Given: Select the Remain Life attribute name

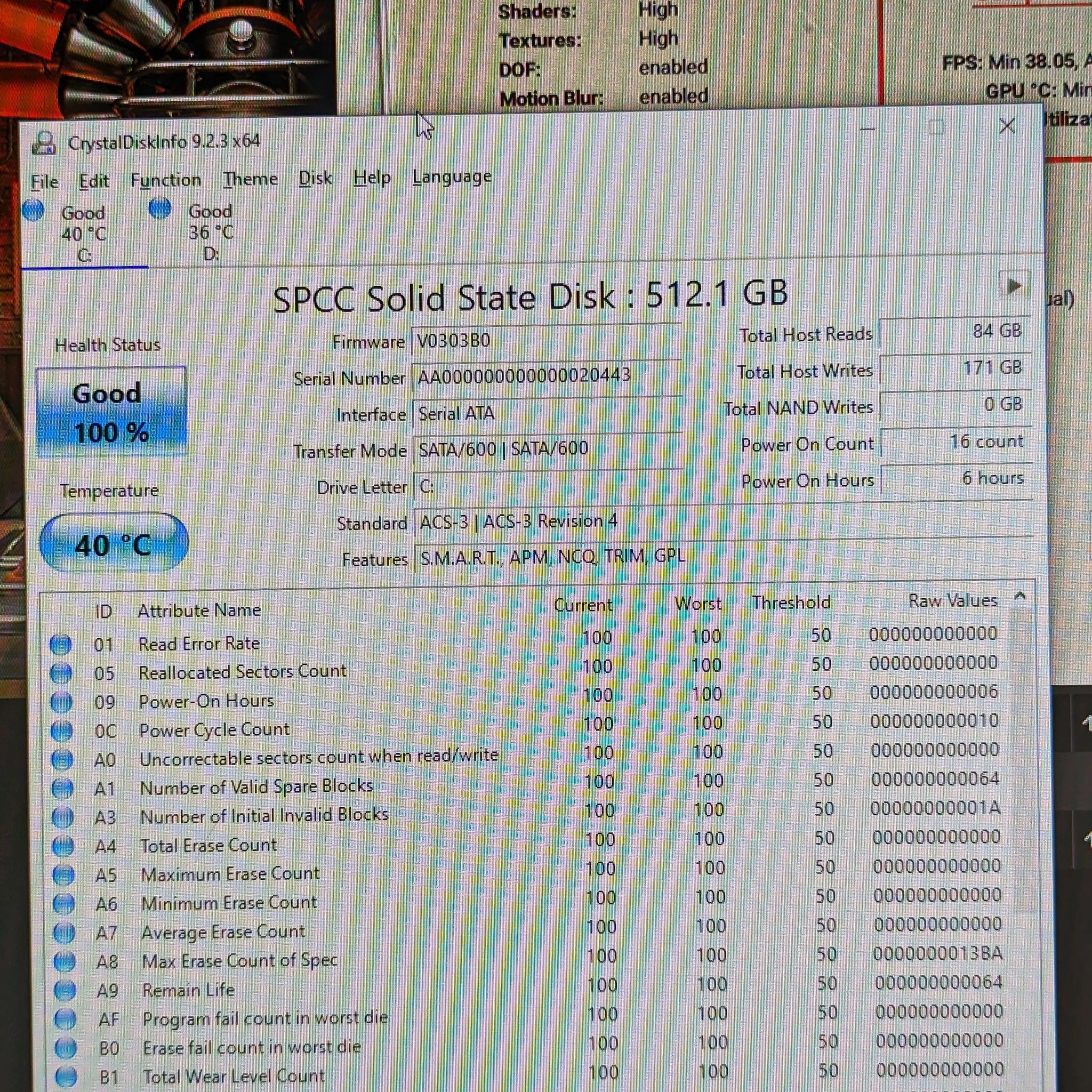Looking at the screenshot, I should coord(188,990).
